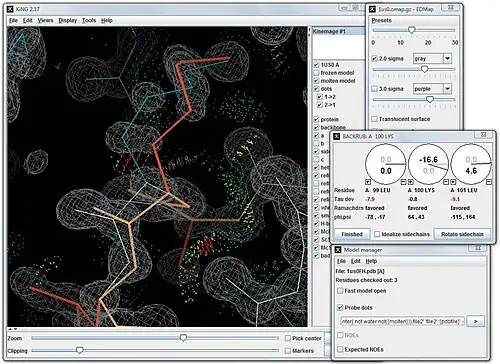Click the minus button beside the A 101 LEU dial
The height and width of the screenshot is (364, 500).
(x=488, y=182)
